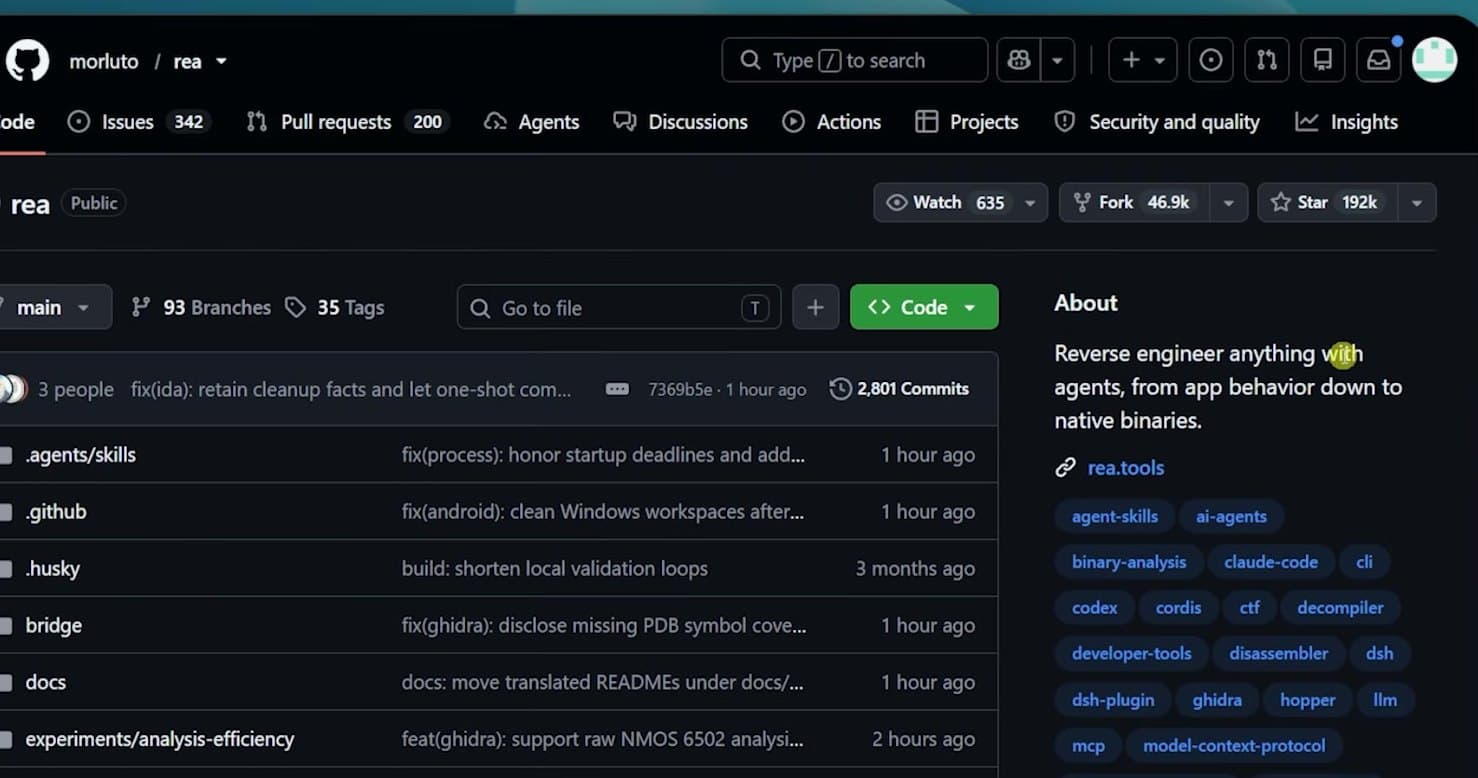The width and height of the screenshot is (1478, 778).
Task: Open the rea repository switcher caret
Action: [x=221, y=61]
